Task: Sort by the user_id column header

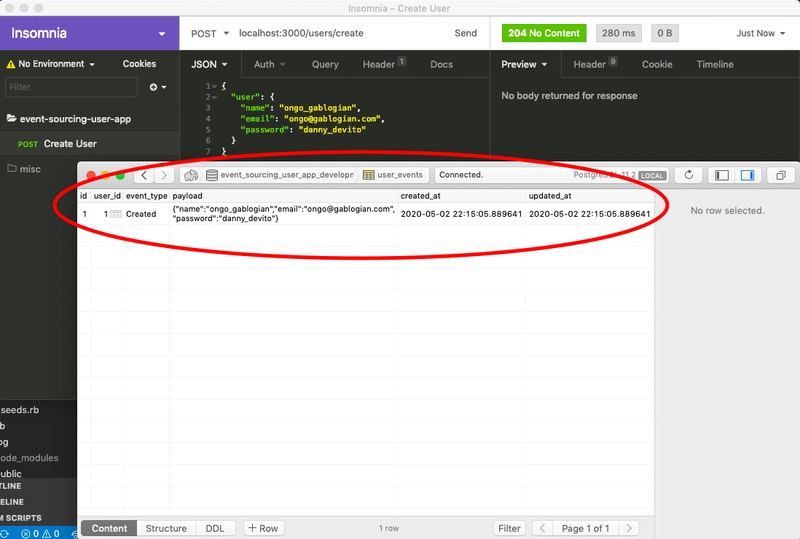Action: pyautogui.click(x=107, y=196)
